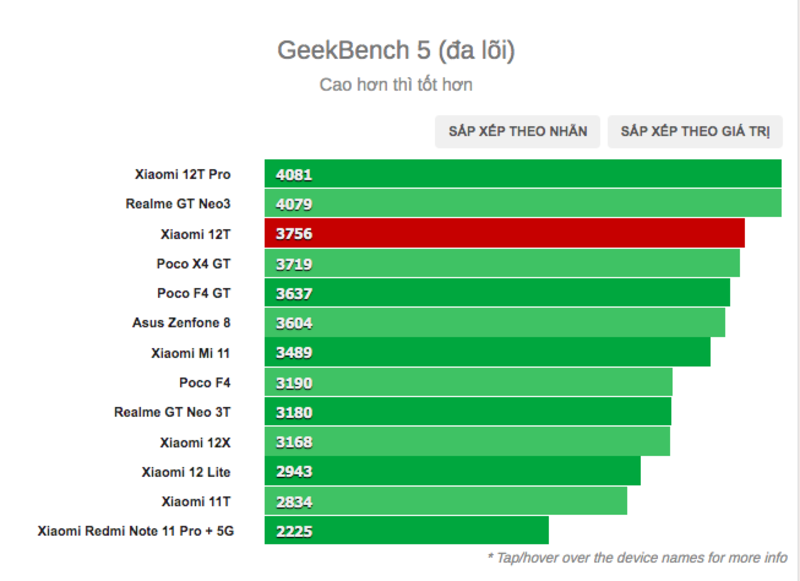Image resolution: width=800 pixels, height=581 pixels.
Task: Click the red Xiaomi 12T bar (3756)
Action: [505, 234]
